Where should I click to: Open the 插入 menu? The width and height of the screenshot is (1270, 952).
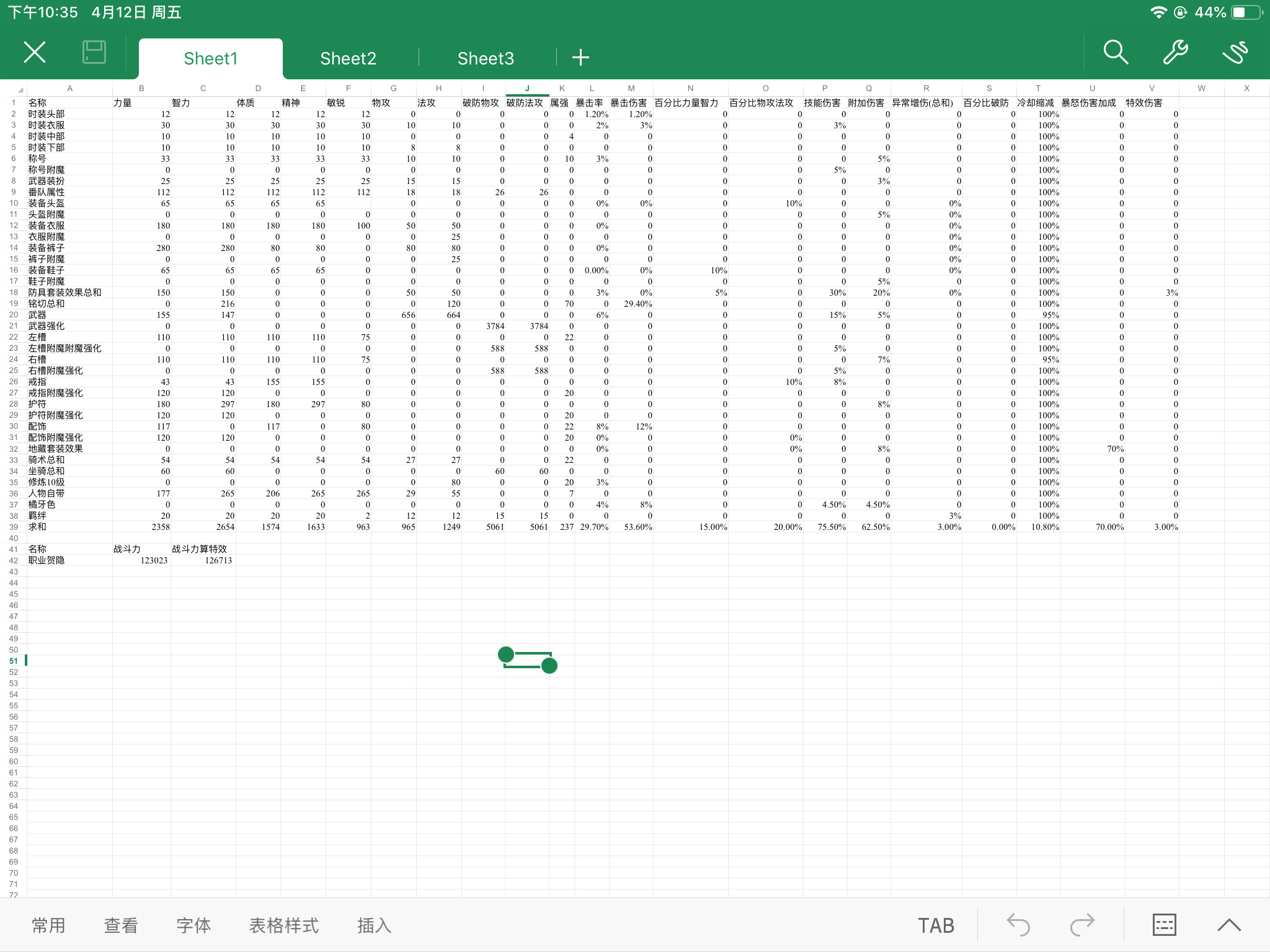point(374,925)
